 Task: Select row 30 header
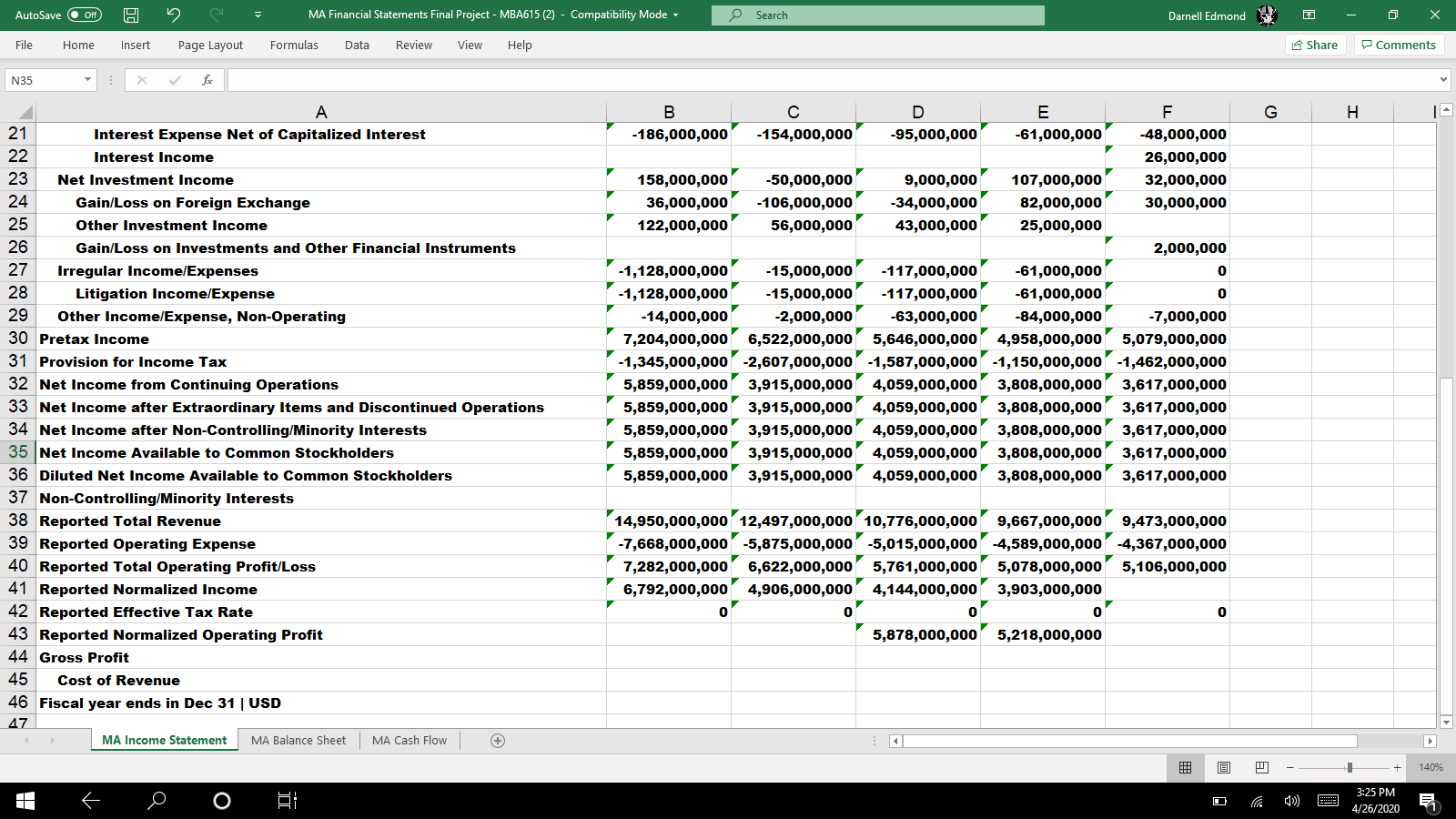(x=18, y=339)
